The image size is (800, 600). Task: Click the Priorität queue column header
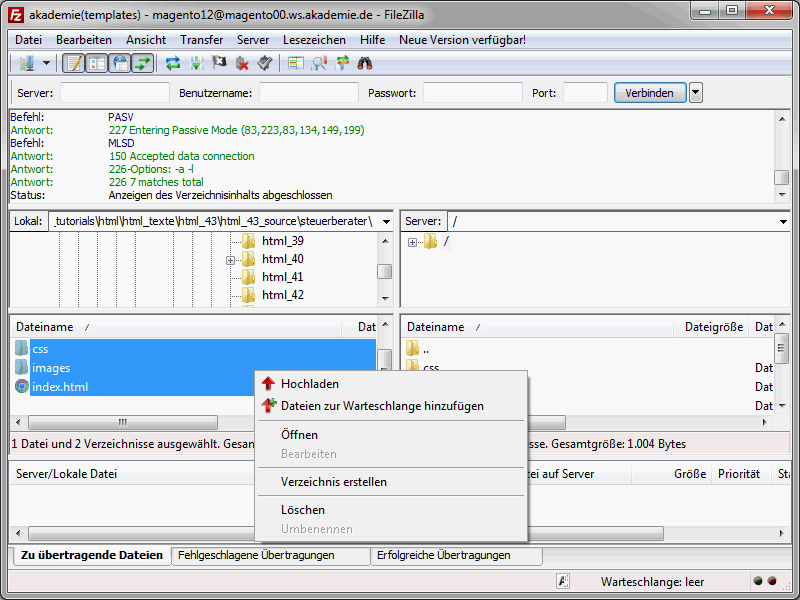click(739, 474)
